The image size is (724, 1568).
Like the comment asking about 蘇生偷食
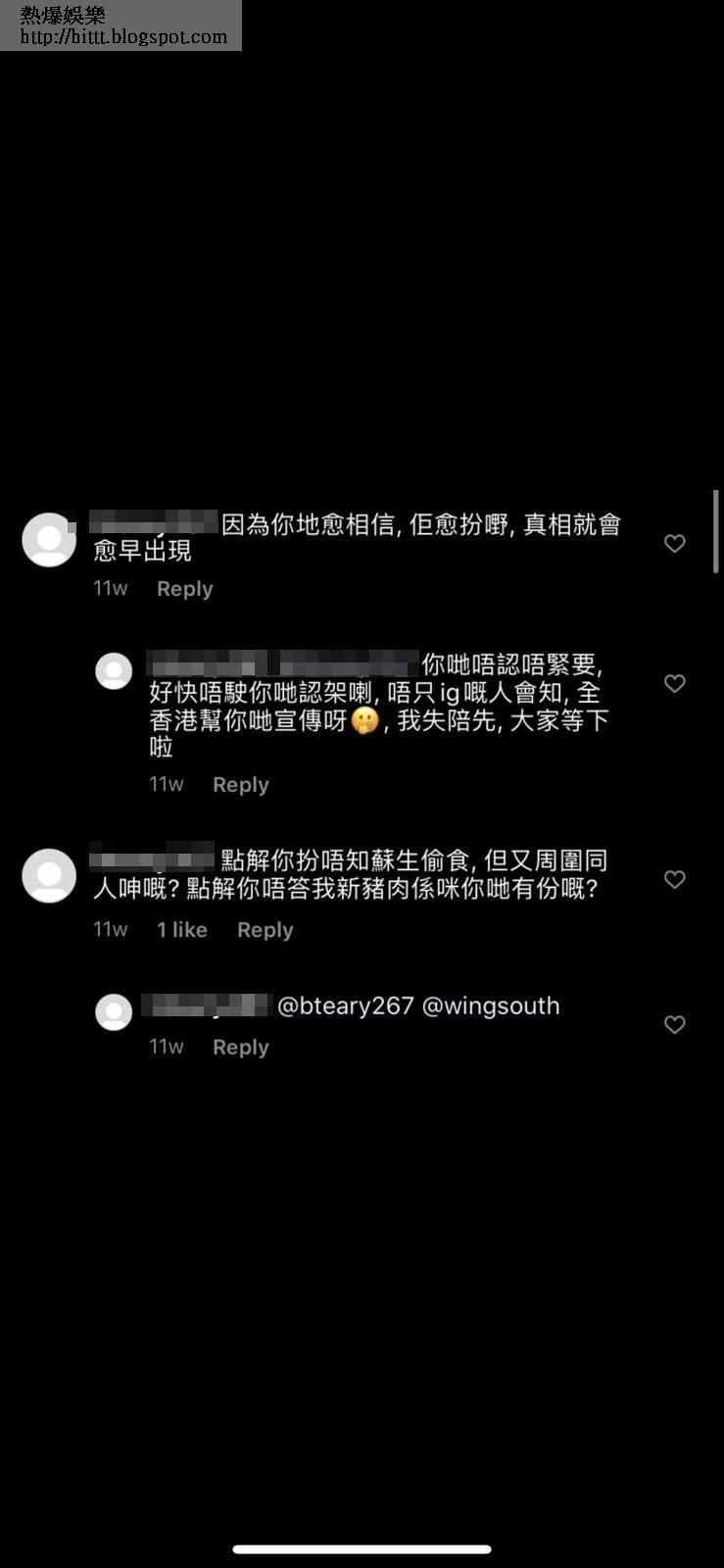(x=674, y=879)
